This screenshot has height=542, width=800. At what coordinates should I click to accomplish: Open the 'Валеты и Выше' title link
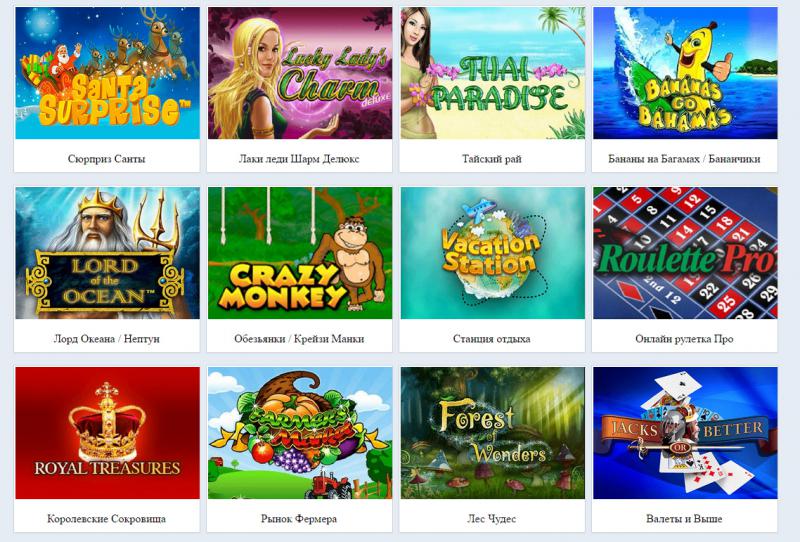tap(684, 519)
